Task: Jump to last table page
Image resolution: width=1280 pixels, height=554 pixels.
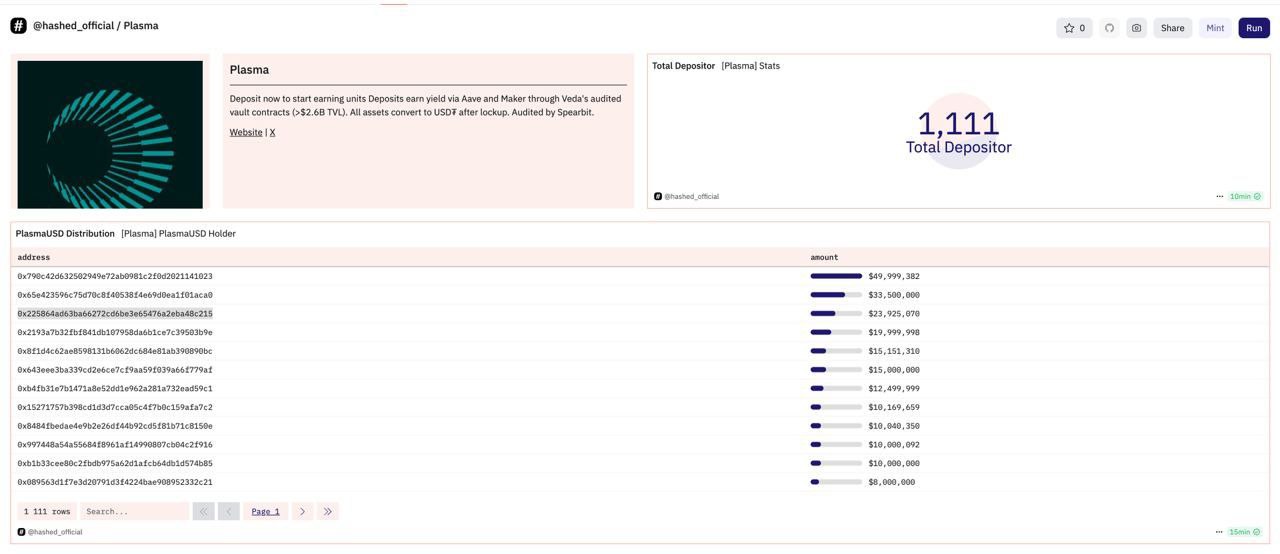Action: (327, 511)
